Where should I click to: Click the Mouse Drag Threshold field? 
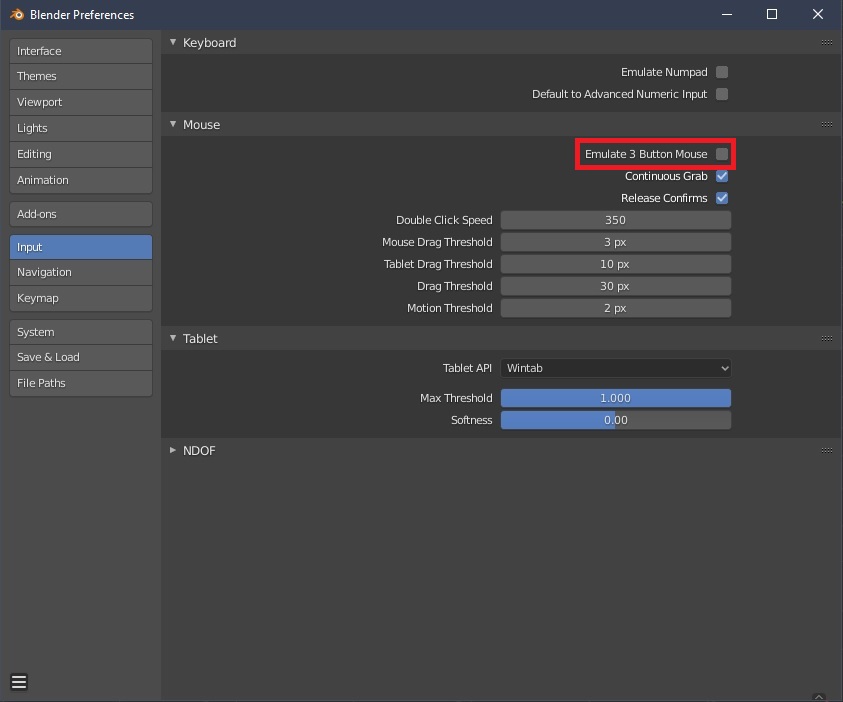point(616,242)
